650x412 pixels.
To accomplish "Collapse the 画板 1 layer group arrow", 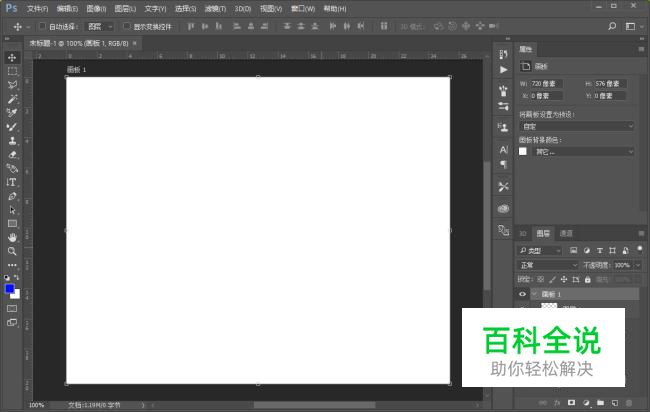I will click(x=535, y=294).
